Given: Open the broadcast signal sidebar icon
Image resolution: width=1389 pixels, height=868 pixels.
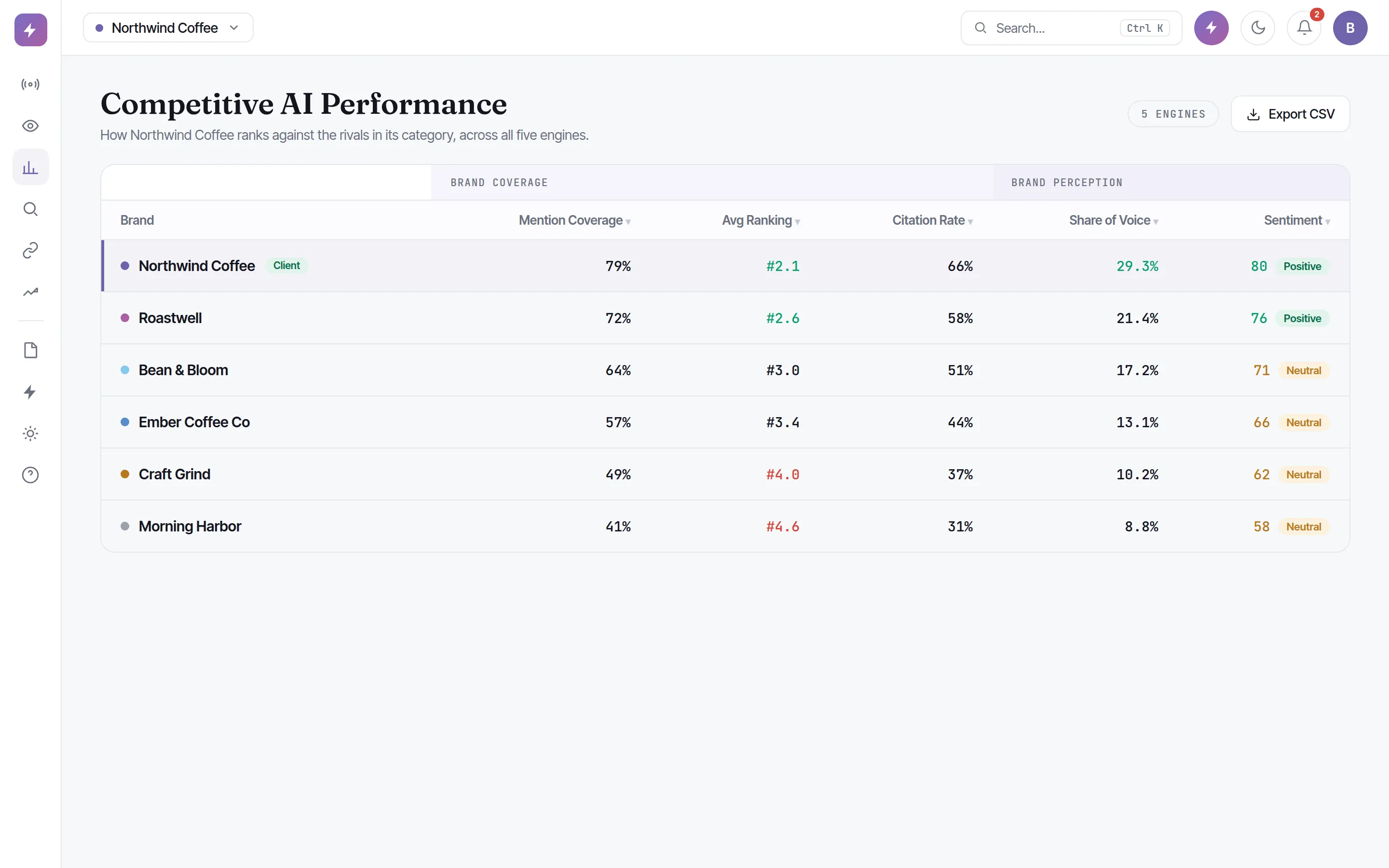Looking at the screenshot, I should (30, 84).
